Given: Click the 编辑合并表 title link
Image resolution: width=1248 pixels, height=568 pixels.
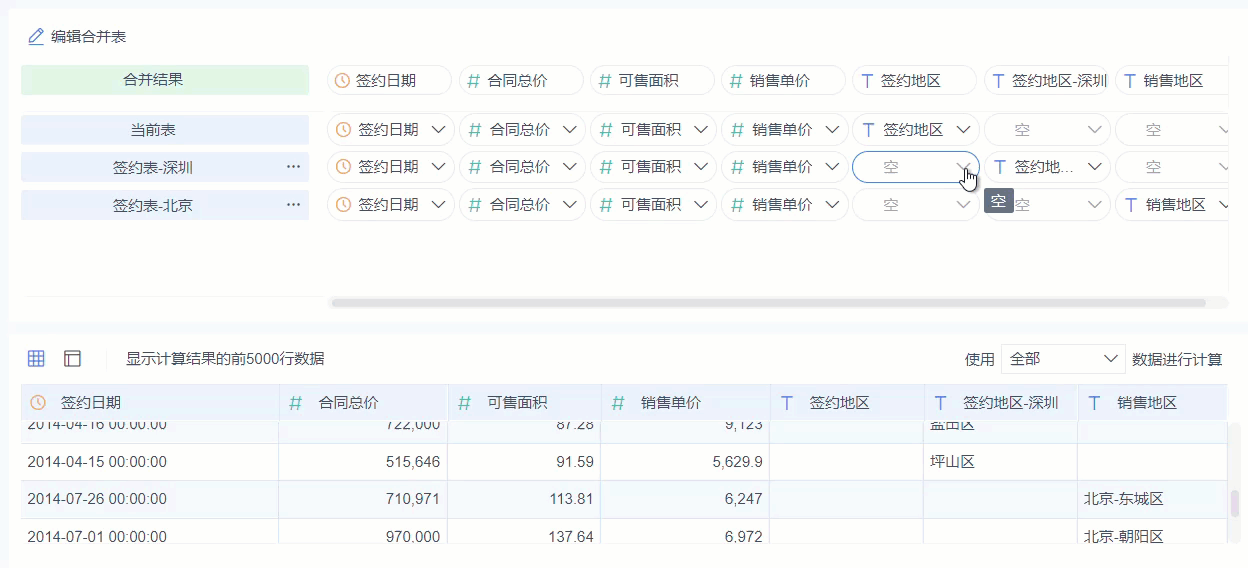Looking at the screenshot, I should (x=88, y=37).
